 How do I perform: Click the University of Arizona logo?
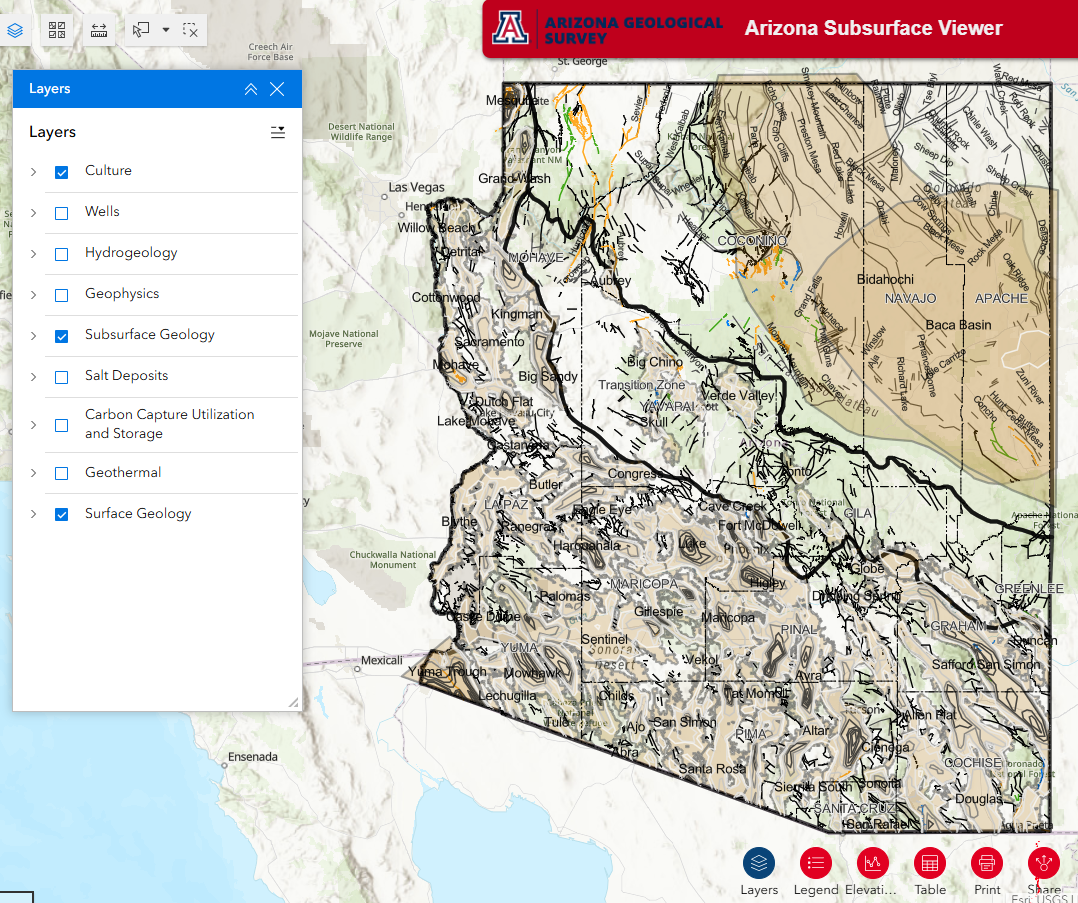point(511,29)
